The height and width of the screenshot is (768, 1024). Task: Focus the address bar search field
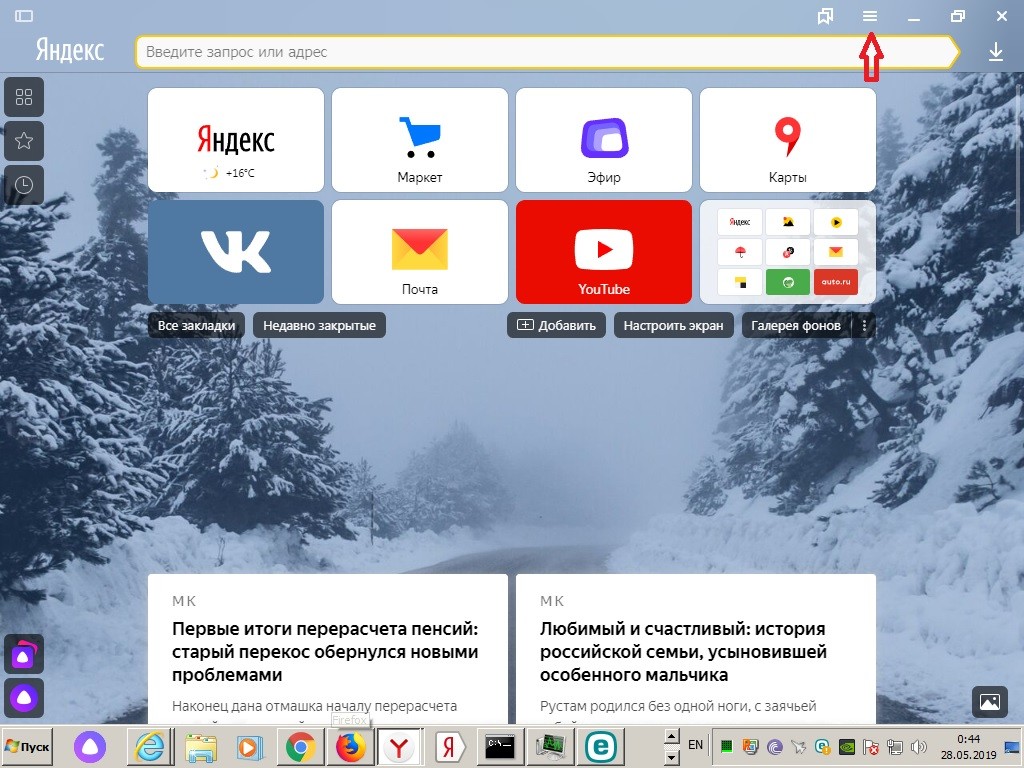click(x=540, y=52)
